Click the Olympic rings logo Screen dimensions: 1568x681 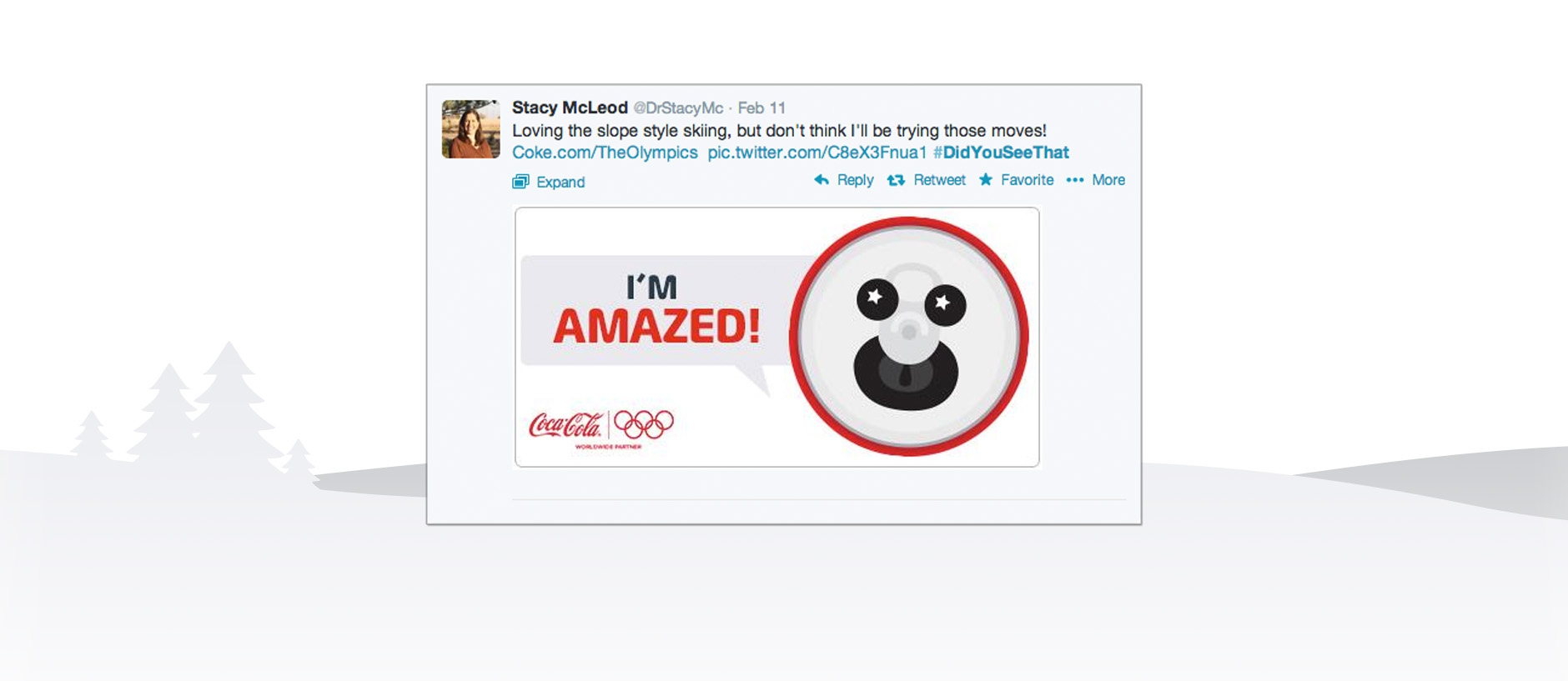(644, 424)
